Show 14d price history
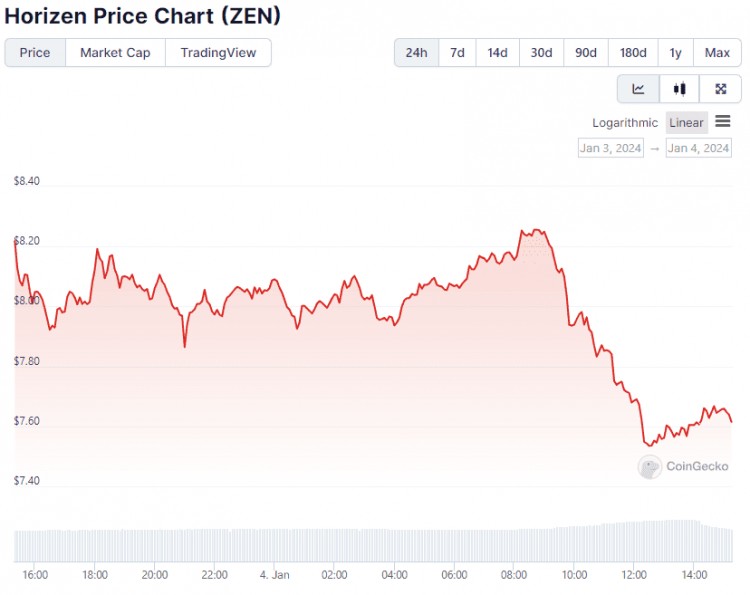Screen dimensions: 750x595 [497, 53]
